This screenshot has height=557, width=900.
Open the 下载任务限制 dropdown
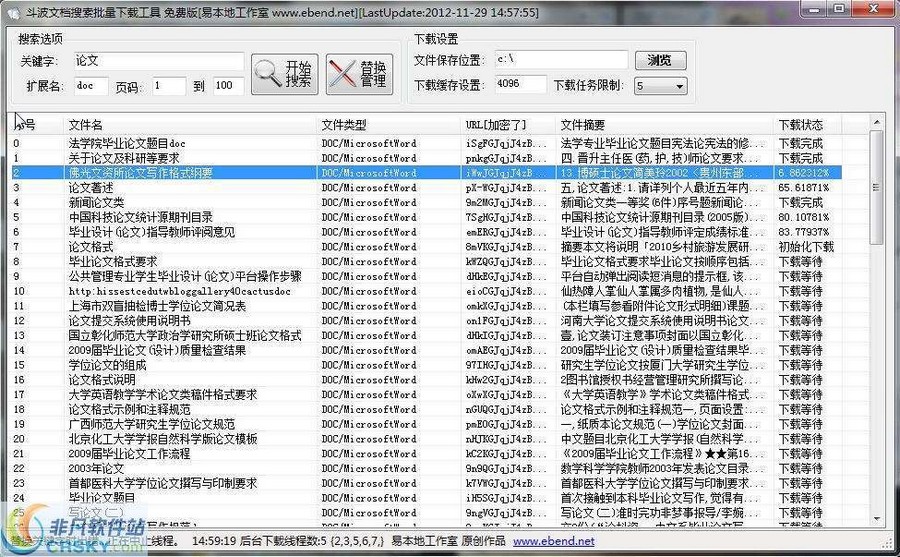click(660, 86)
